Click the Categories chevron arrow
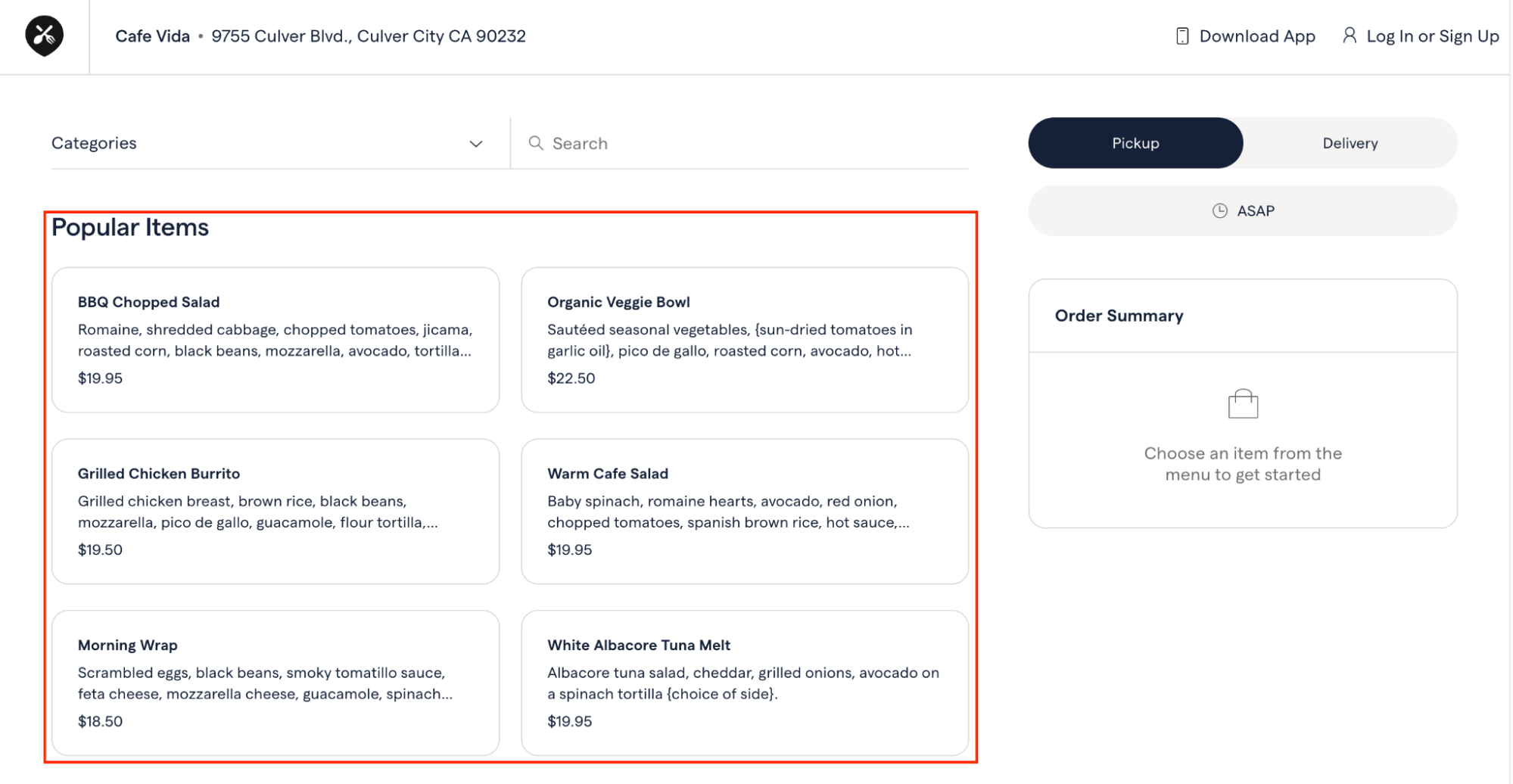 tap(475, 144)
